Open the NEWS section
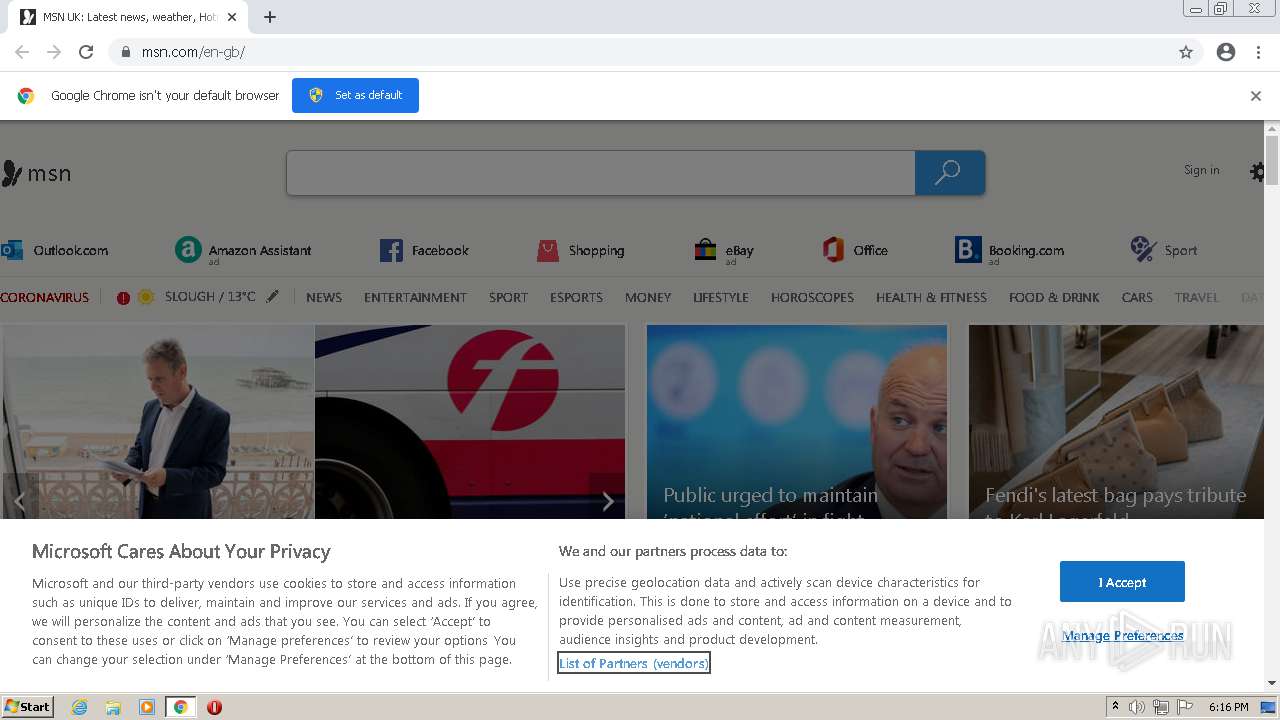1280x720 pixels. pos(324,297)
